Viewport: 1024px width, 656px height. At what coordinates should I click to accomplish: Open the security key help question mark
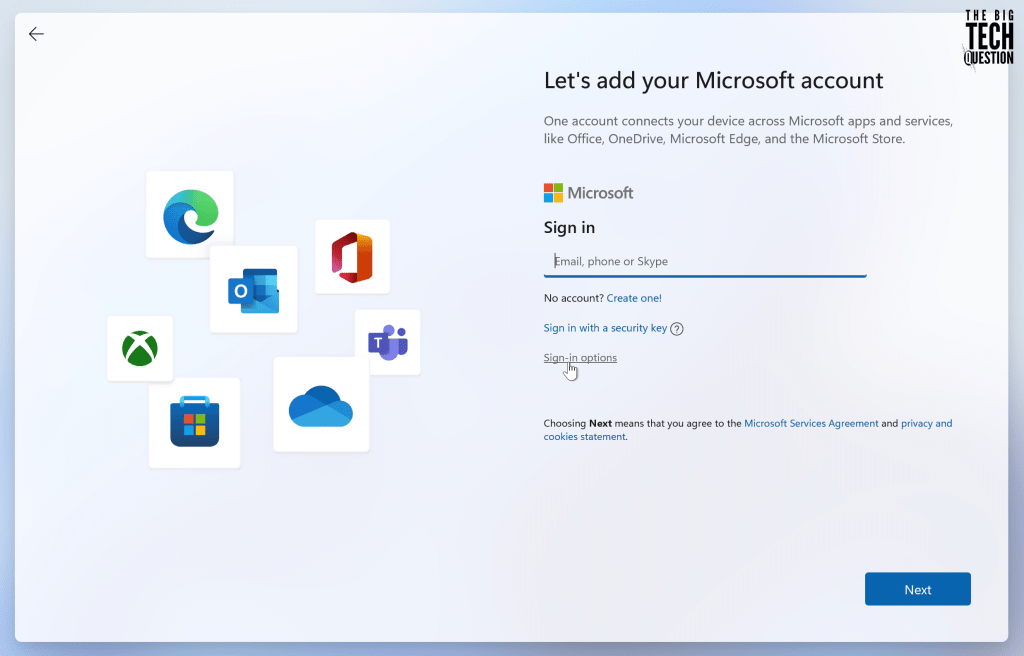click(x=677, y=329)
